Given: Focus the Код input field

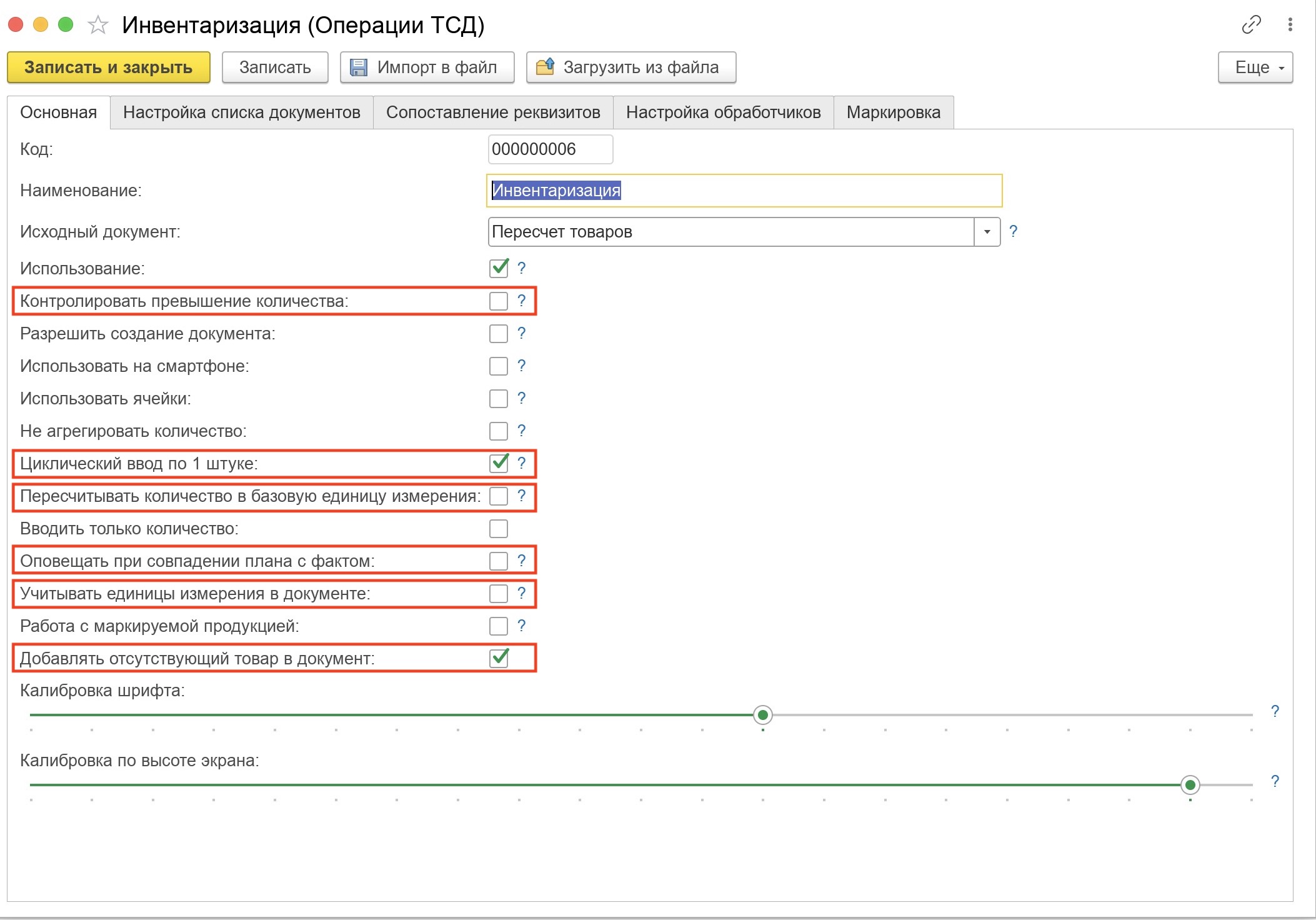Looking at the screenshot, I should (x=550, y=149).
